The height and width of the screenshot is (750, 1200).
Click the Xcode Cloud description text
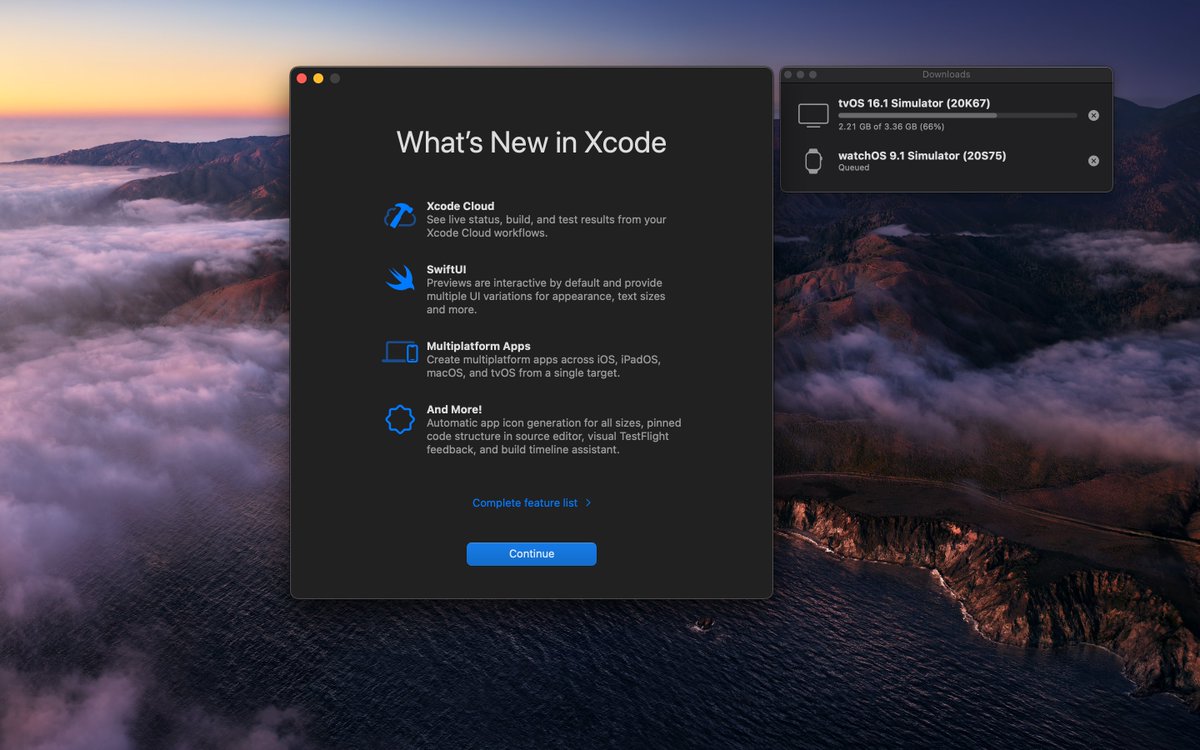(546, 226)
